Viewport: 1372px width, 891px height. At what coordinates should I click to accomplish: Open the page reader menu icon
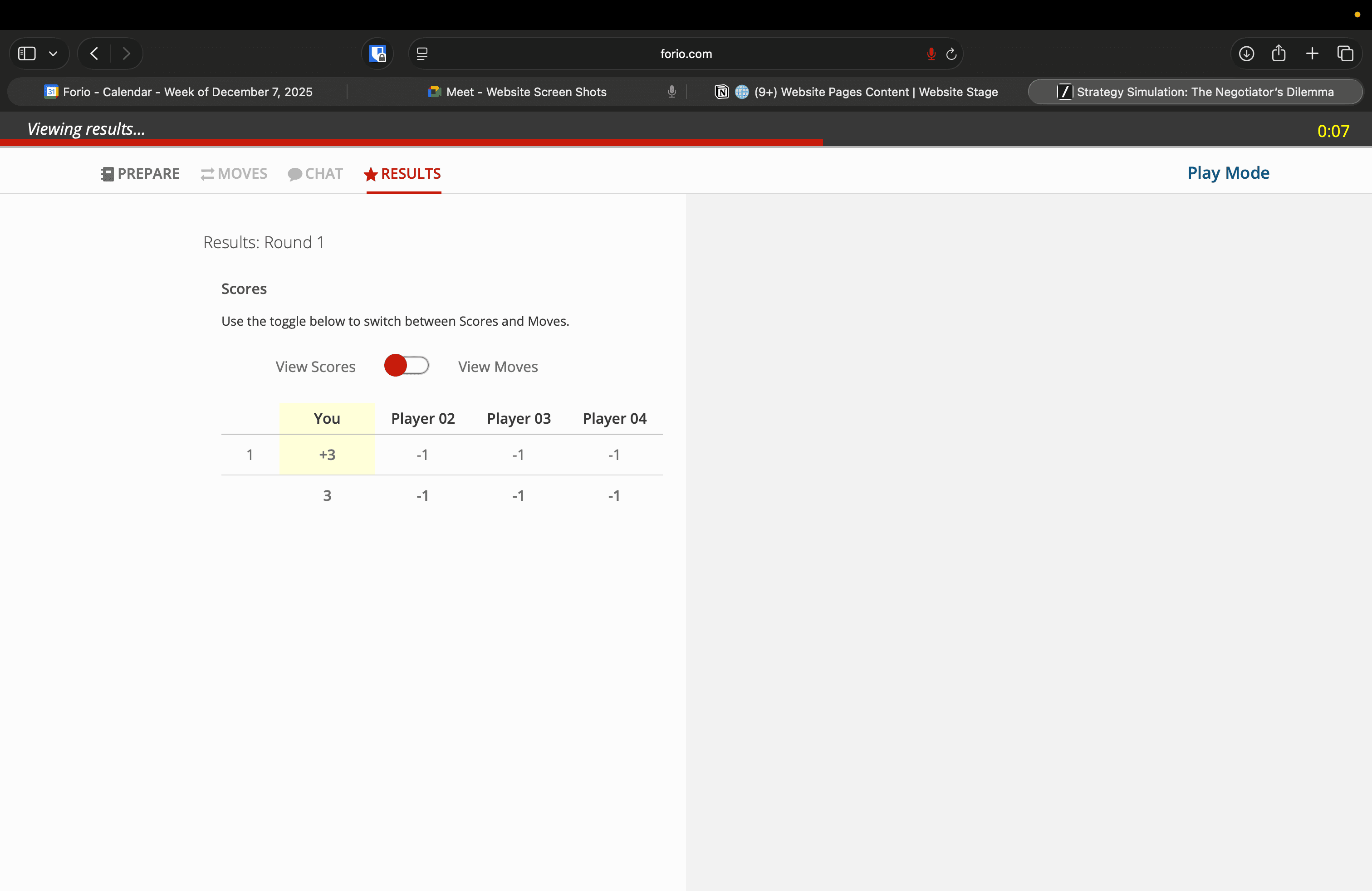pyautogui.click(x=422, y=54)
